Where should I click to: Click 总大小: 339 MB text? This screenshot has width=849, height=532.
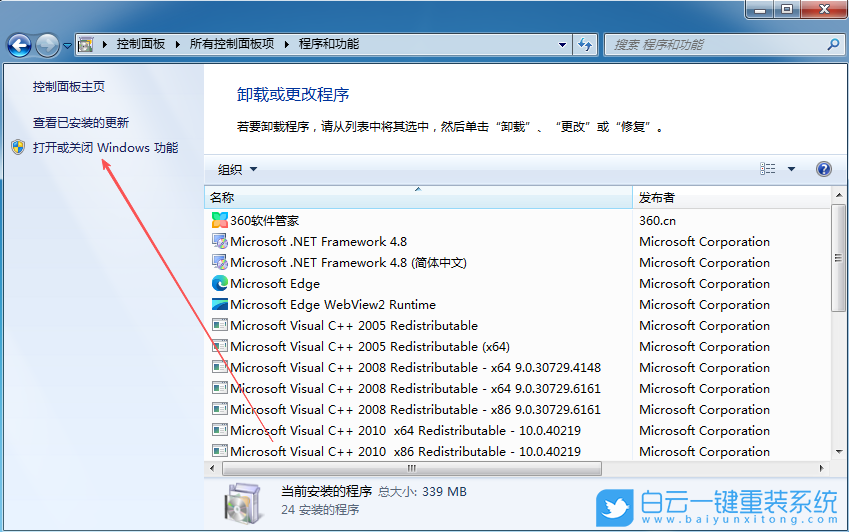[422, 492]
